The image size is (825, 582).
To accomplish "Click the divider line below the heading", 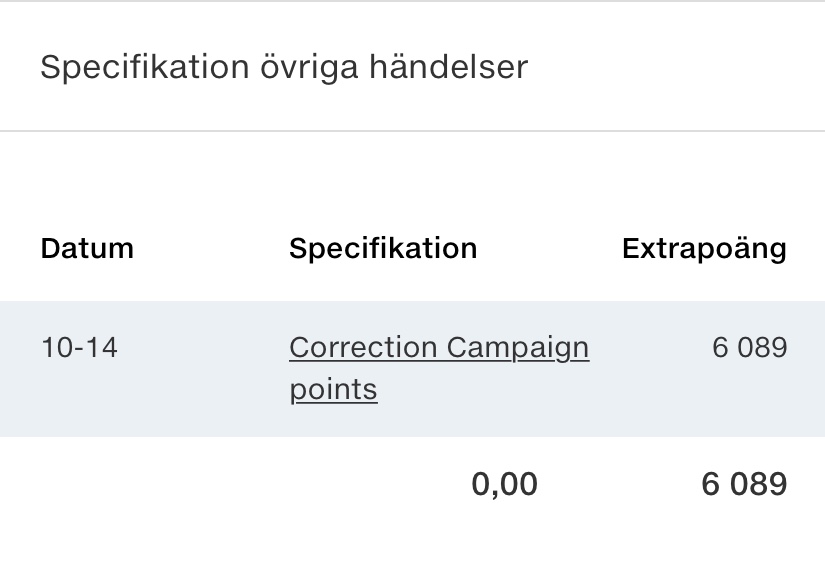I will point(412,131).
